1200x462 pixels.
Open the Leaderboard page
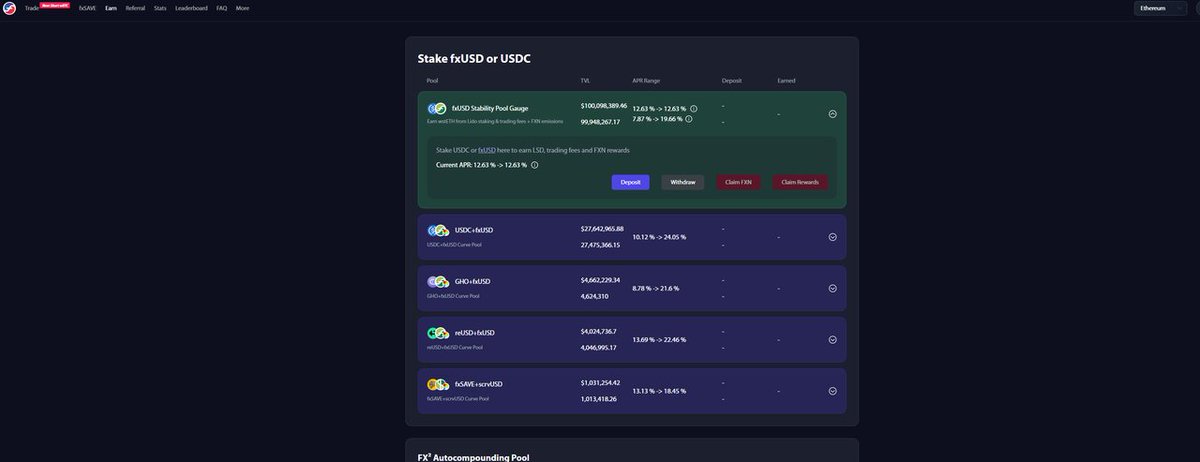(x=191, y=8)
